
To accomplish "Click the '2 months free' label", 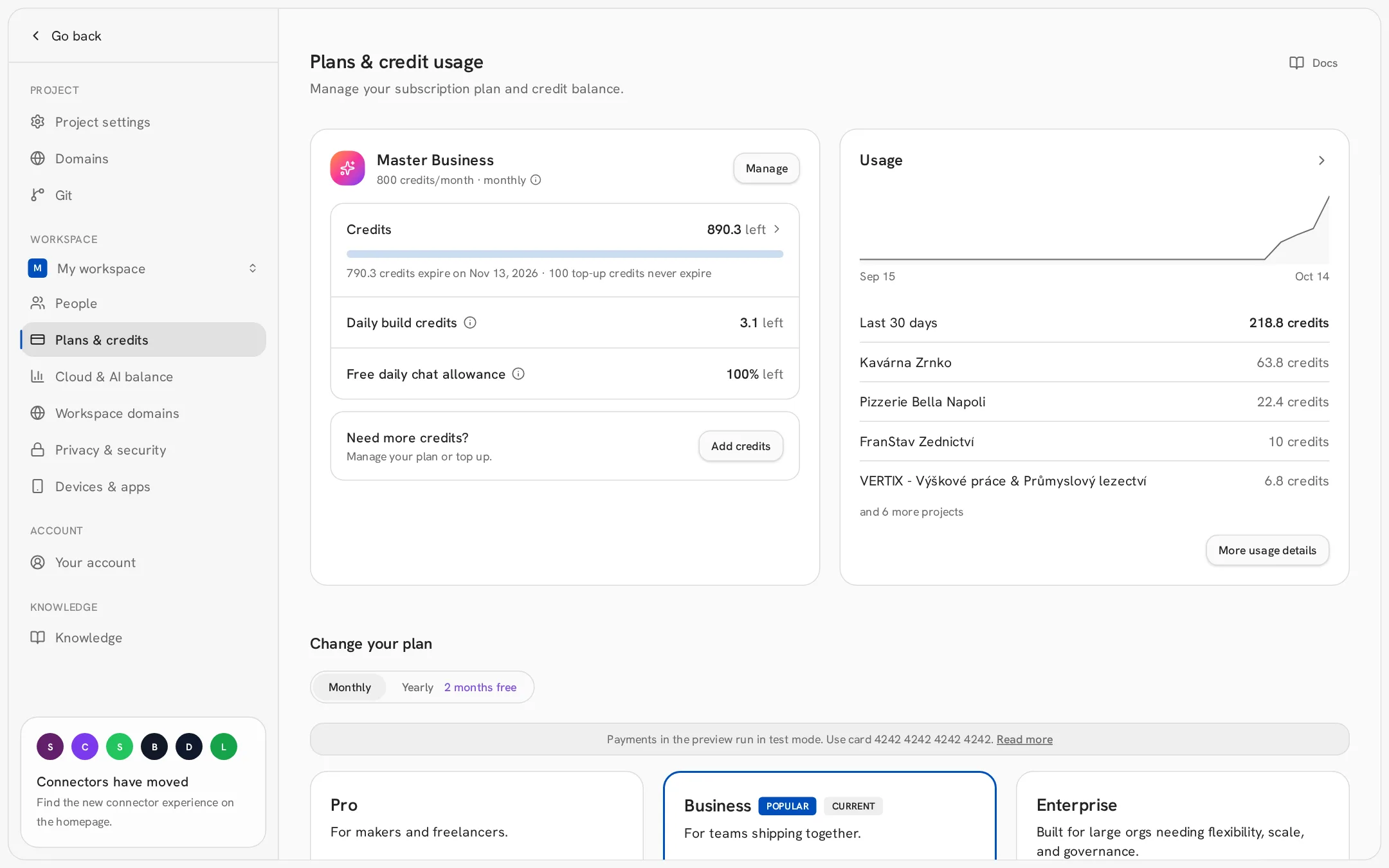I will [x=480, y=687].
